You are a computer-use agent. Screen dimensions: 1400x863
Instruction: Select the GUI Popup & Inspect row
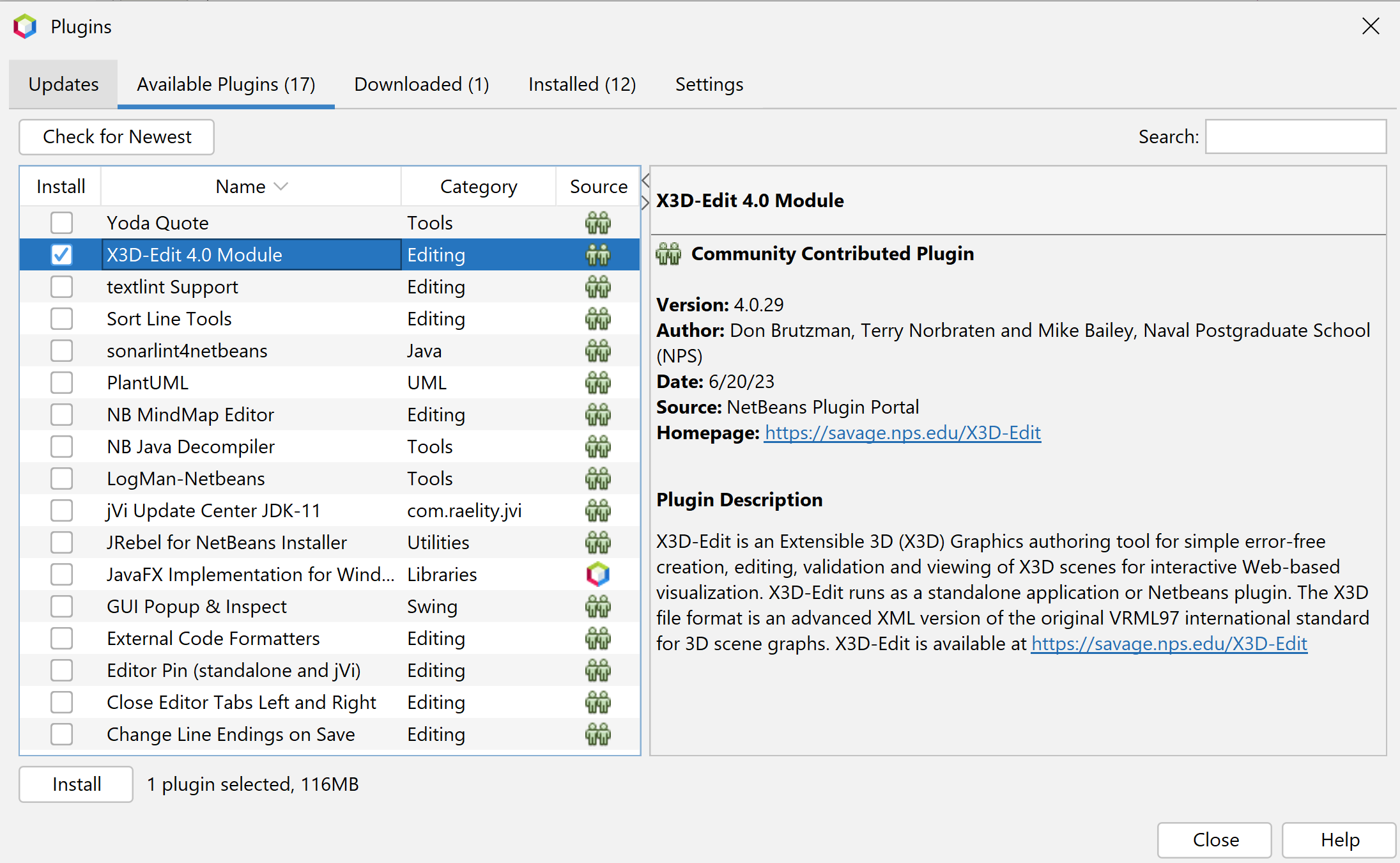pyautogui.click(x=330, y=606)
